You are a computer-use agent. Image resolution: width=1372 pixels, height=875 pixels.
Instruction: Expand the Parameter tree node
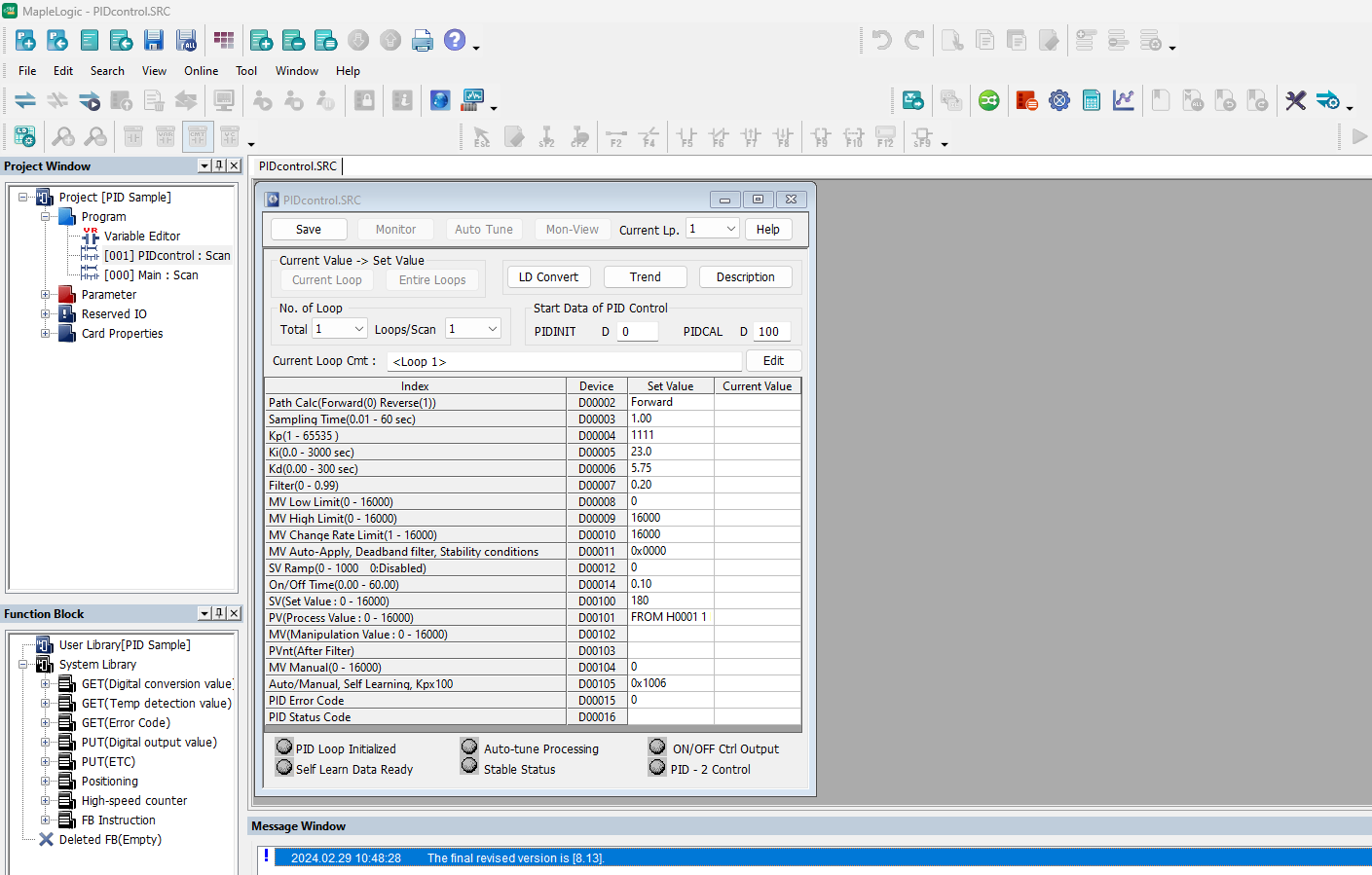[45, 294]
